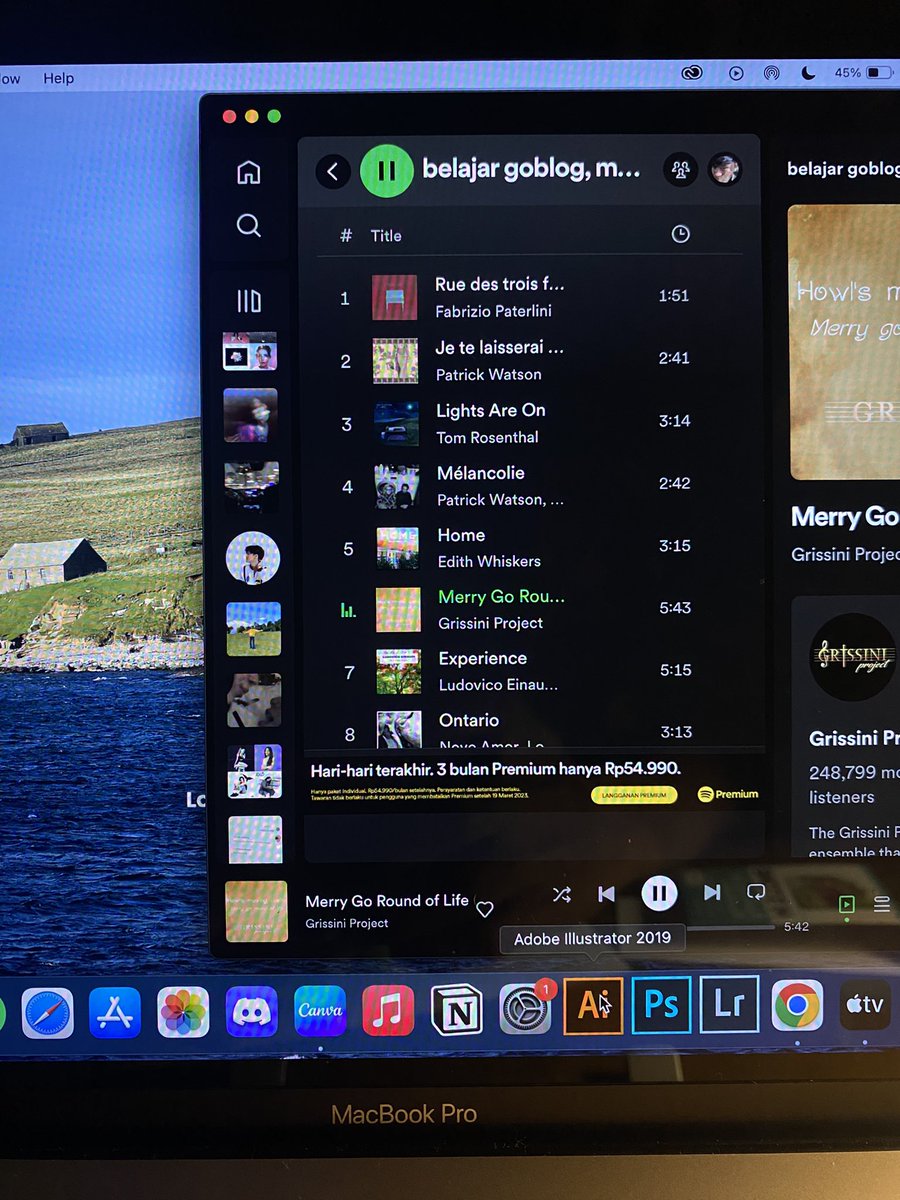Screen dimensions: 900x1200
Task: Click the Title column header
Action: tap(386, 236)
